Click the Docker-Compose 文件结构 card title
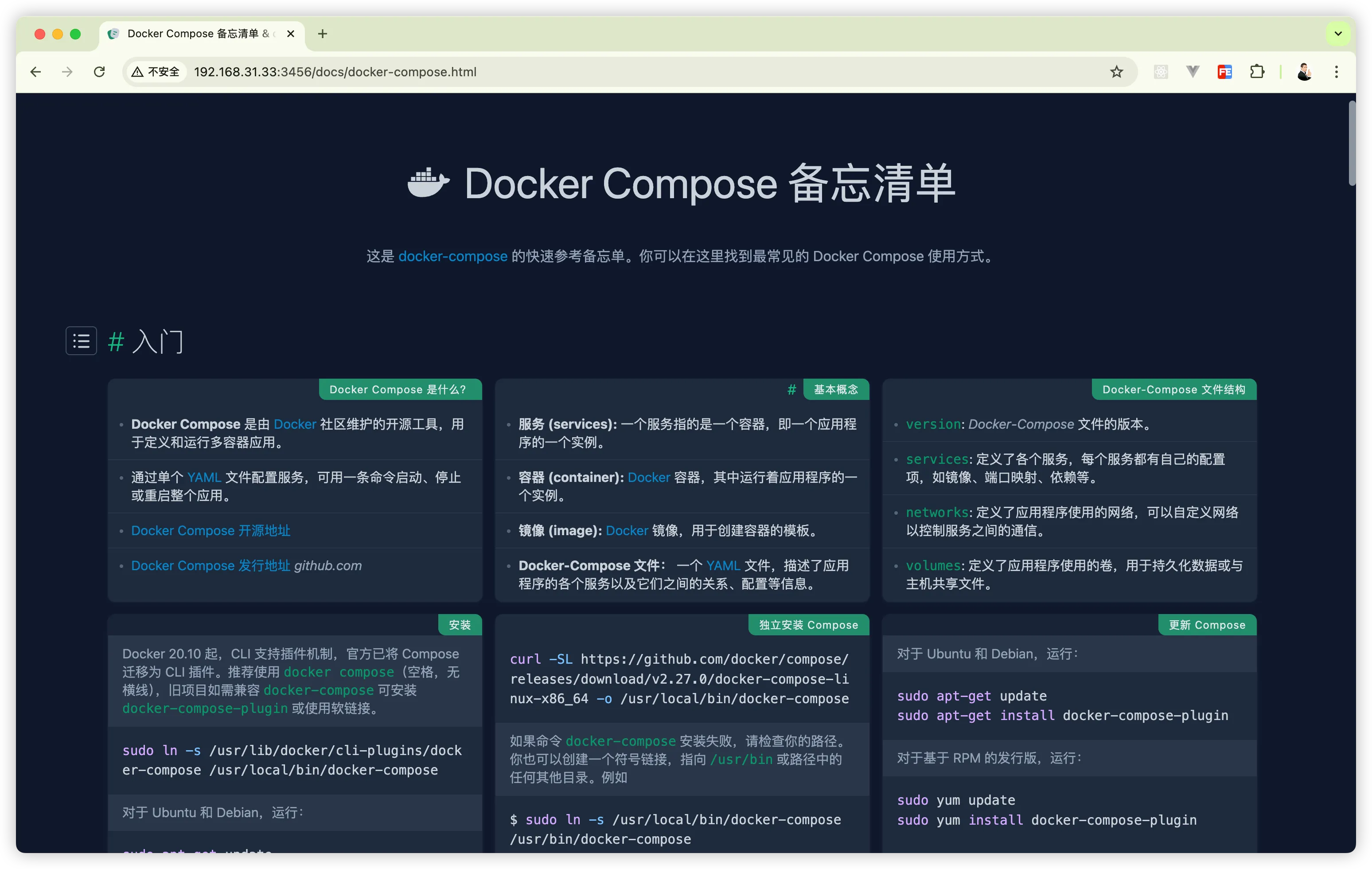The height and width of the screenshot is (869, 1372). [x=1174, y=389]
